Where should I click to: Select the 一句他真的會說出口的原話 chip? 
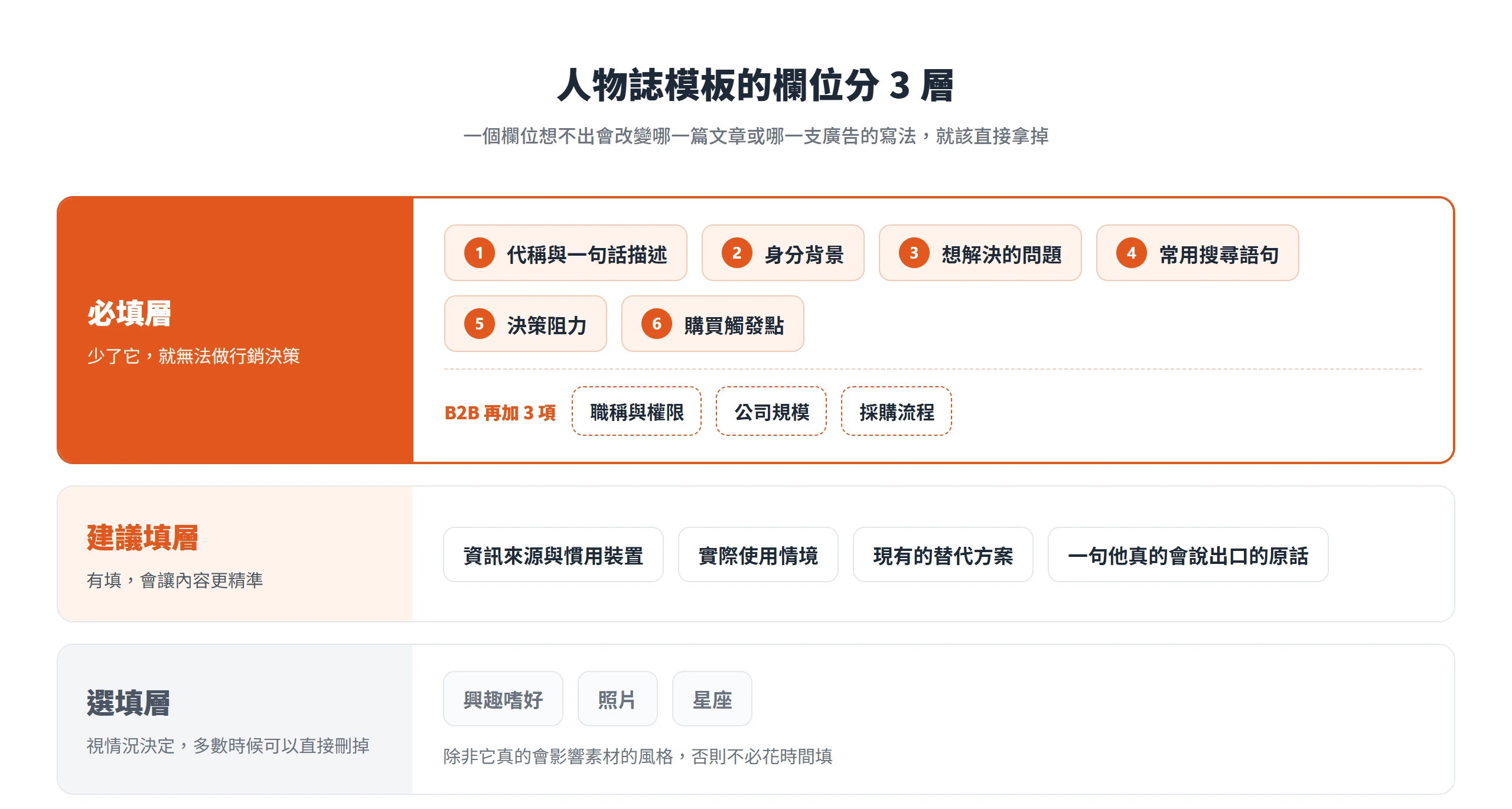[1188, 555]
